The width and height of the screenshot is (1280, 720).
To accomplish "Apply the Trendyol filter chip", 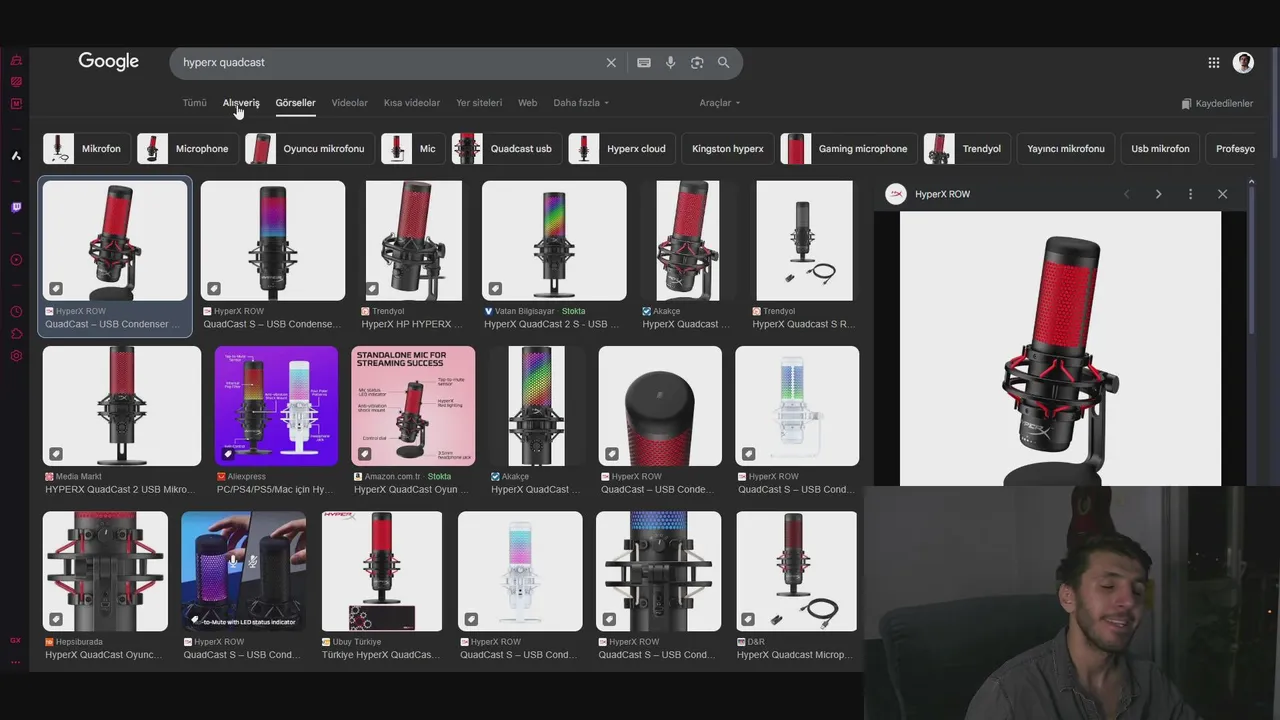I will click(966, 149).
